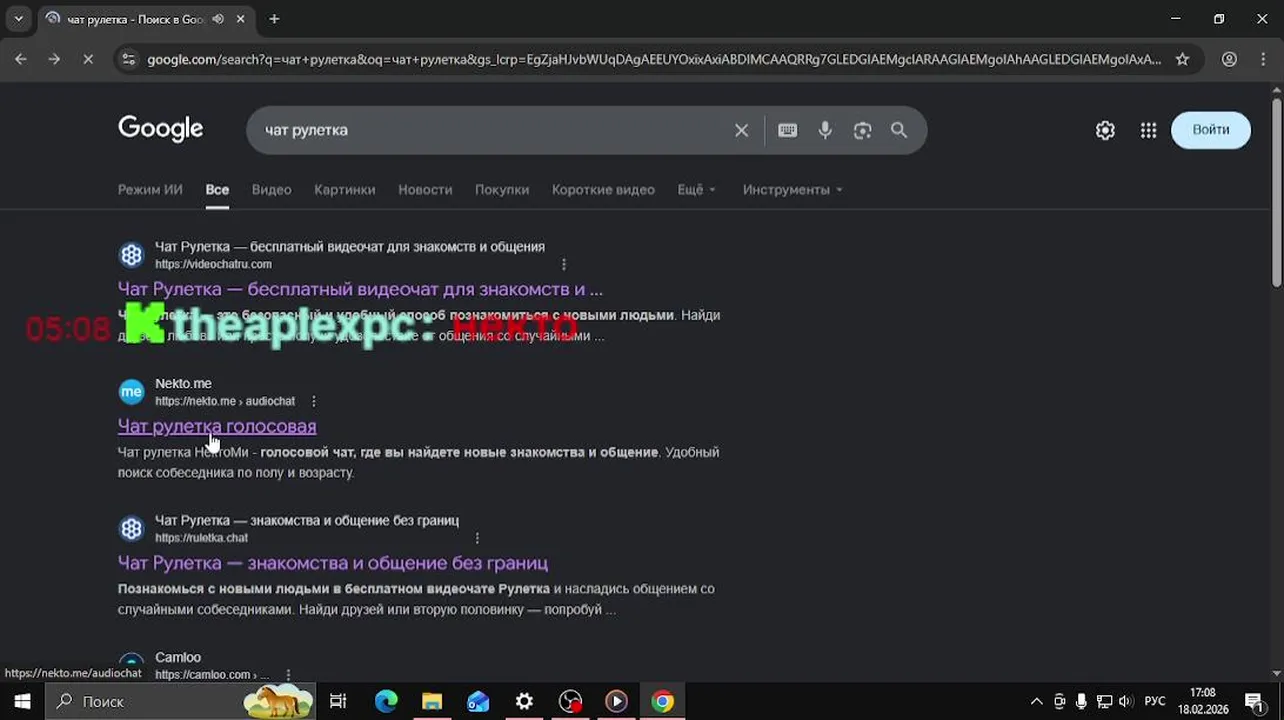Launch Microsoft Edge from the taskbar

click(x=386, y=701)
